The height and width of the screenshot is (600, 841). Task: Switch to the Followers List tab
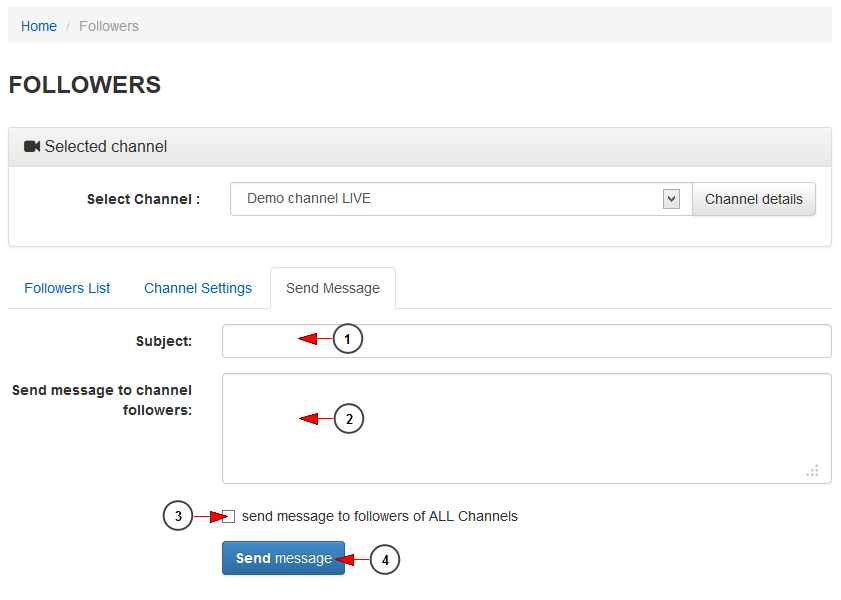pos(67,288)
